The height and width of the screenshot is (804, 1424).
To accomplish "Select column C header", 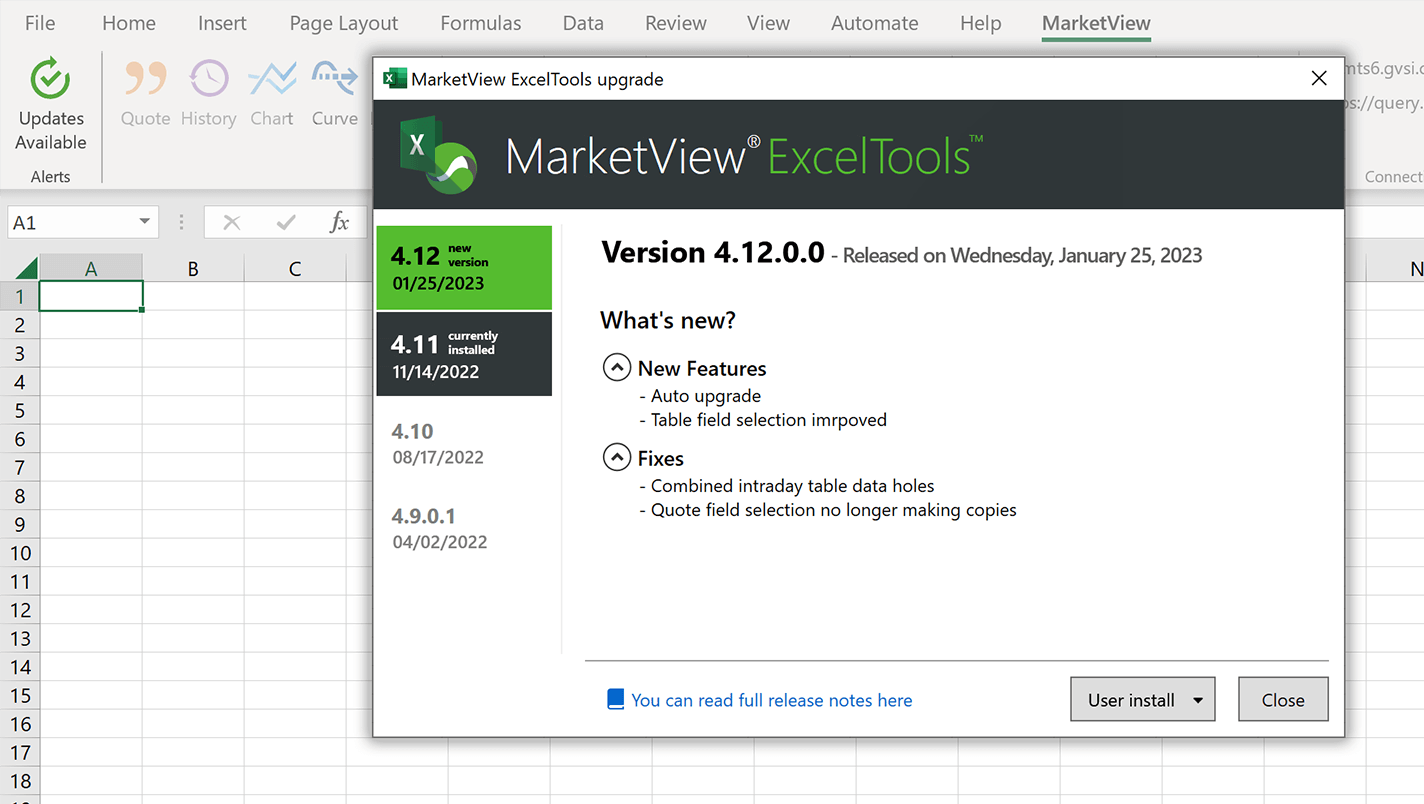I will [295, 268].
